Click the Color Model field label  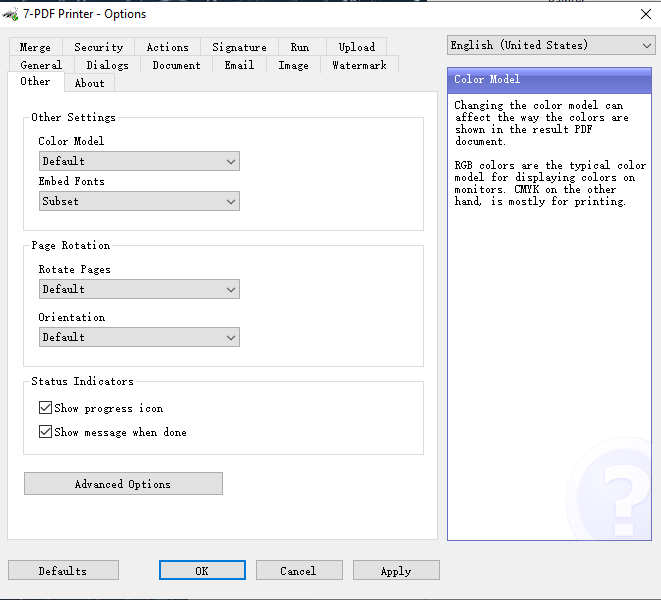(x=71, y=141)
